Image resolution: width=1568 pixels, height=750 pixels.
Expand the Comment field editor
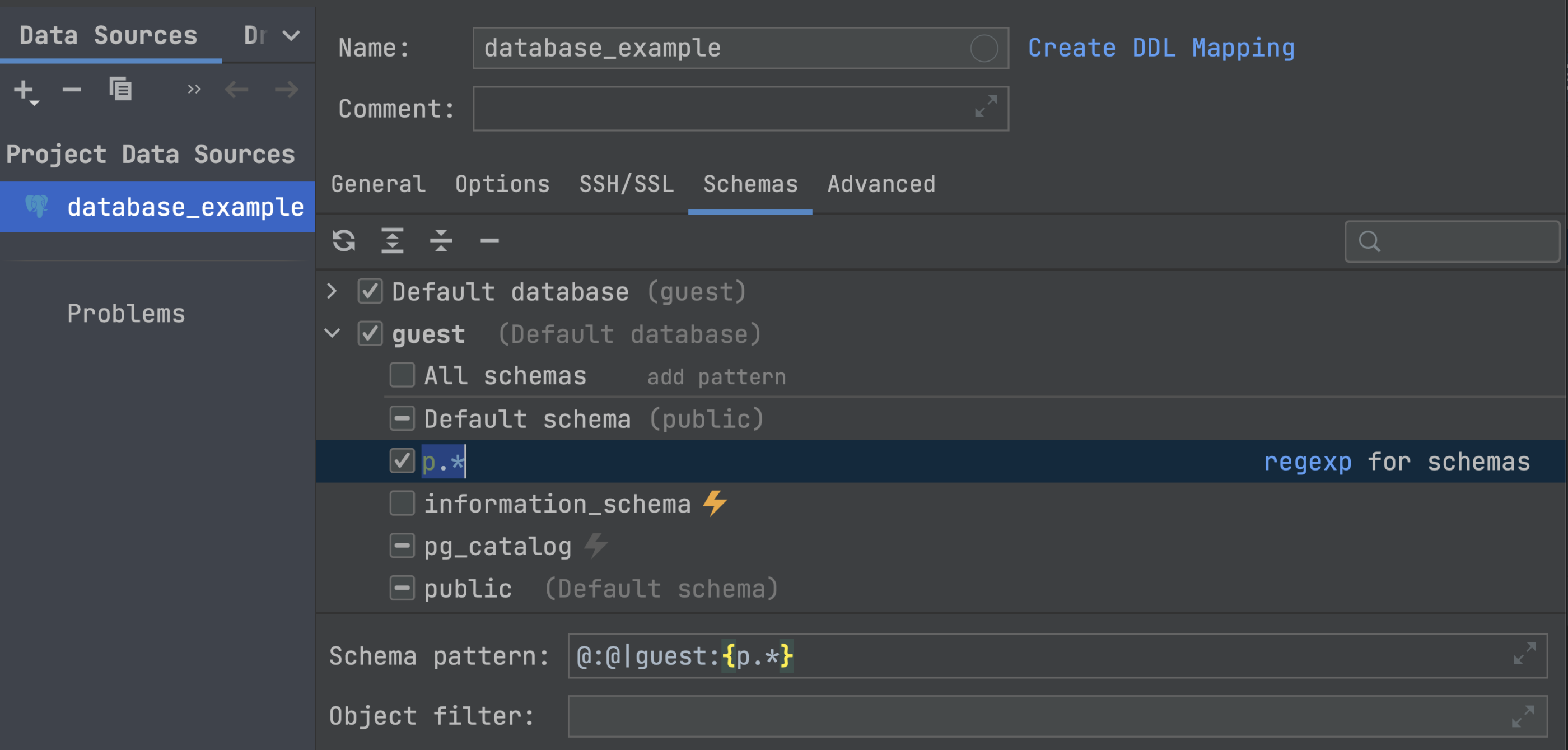[x=986, y=106]
